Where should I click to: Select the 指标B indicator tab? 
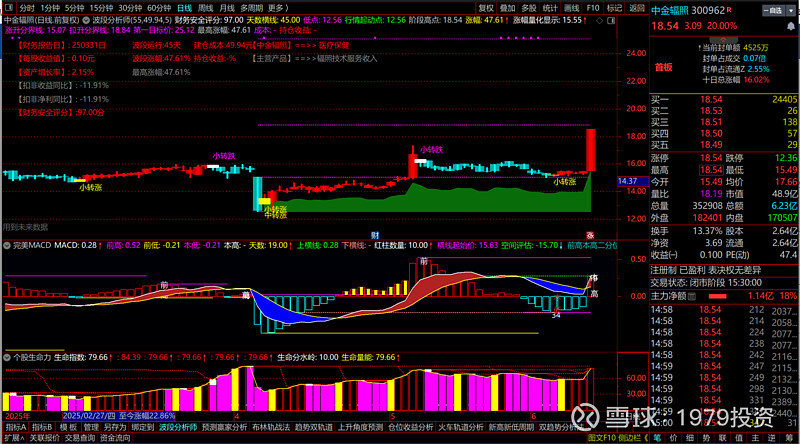click(x=42, y=428)
